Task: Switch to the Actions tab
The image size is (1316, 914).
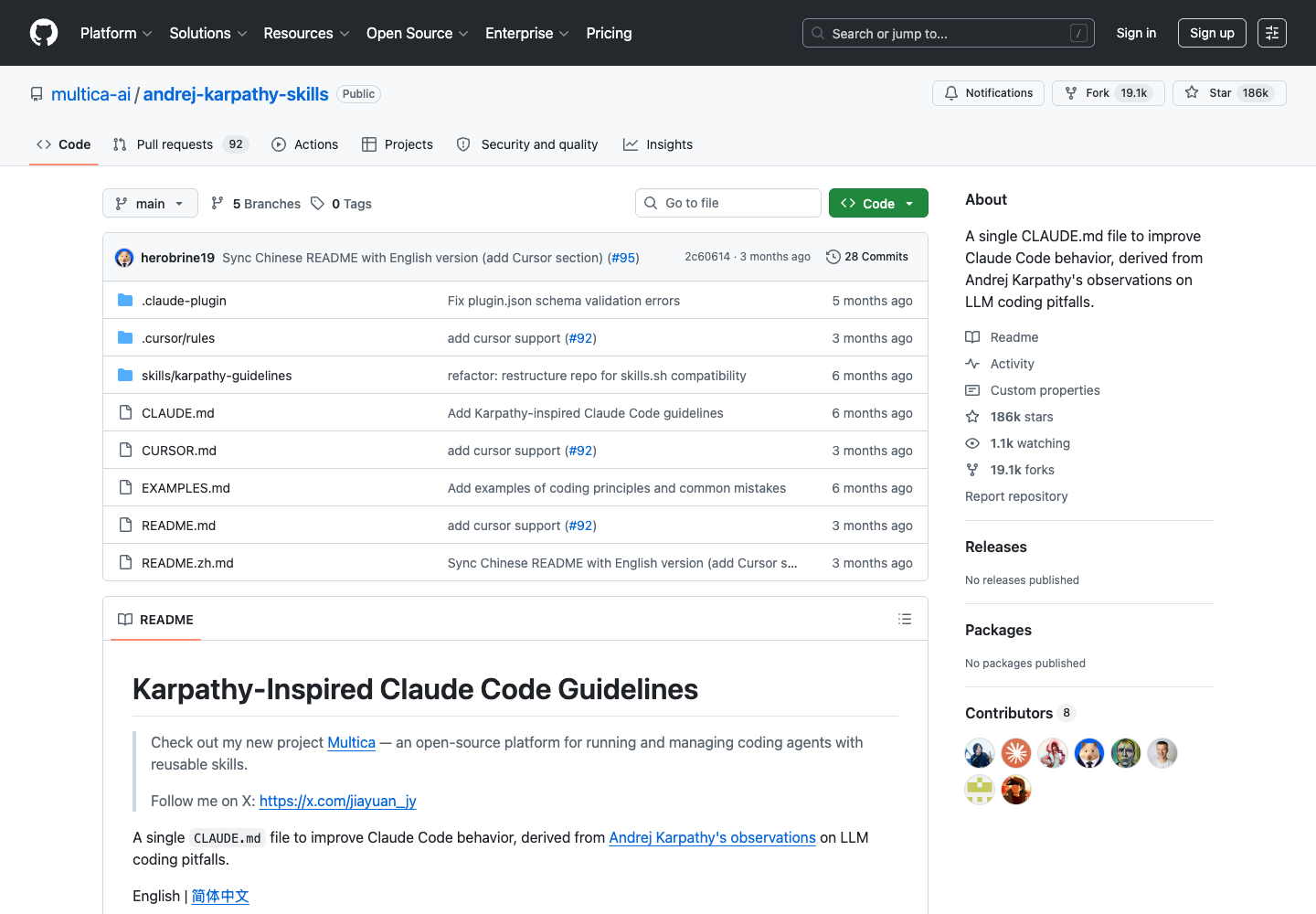Action: click(x=305, y=144)
